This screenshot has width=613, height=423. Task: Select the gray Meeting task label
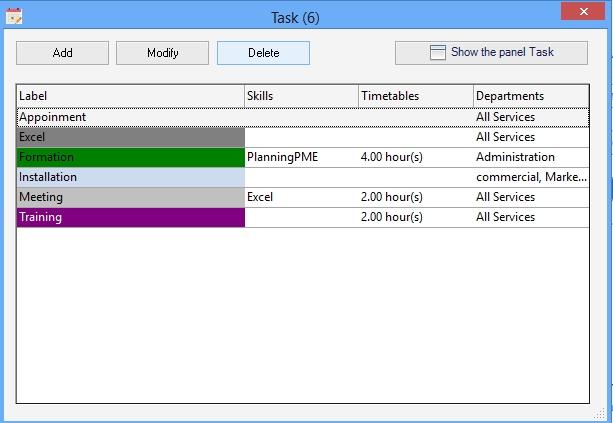click(130, 197)
